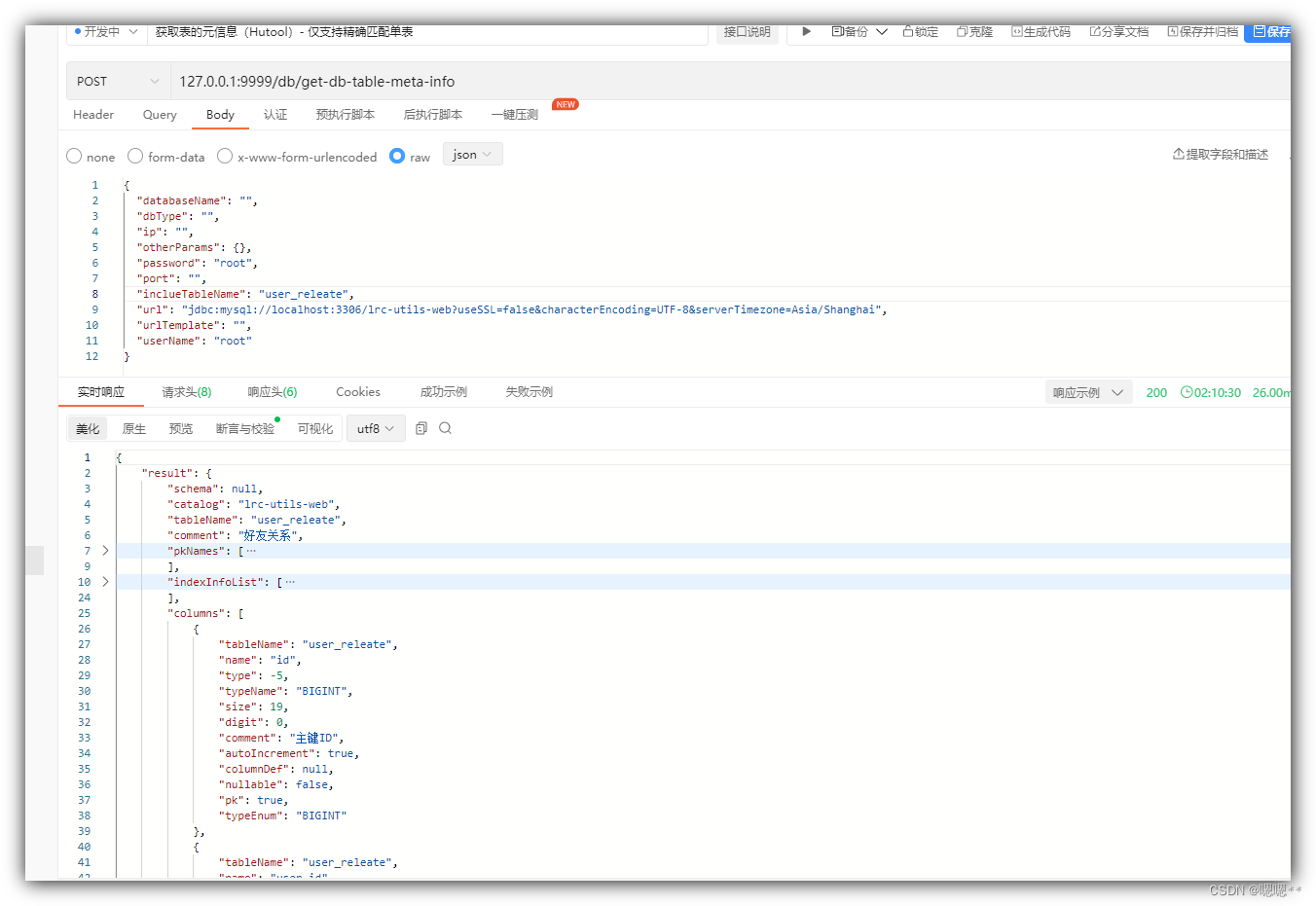
Task: Open the Cookies tab
Action: (x=358, y=392)
